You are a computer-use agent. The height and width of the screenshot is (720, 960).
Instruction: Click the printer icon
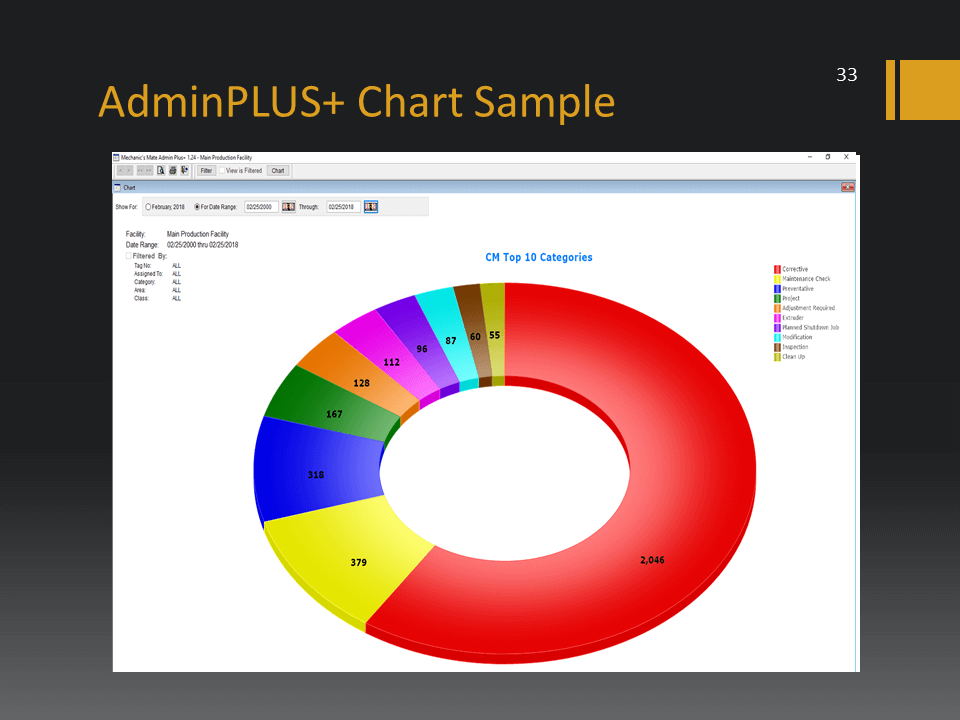[x=173, y=171]
